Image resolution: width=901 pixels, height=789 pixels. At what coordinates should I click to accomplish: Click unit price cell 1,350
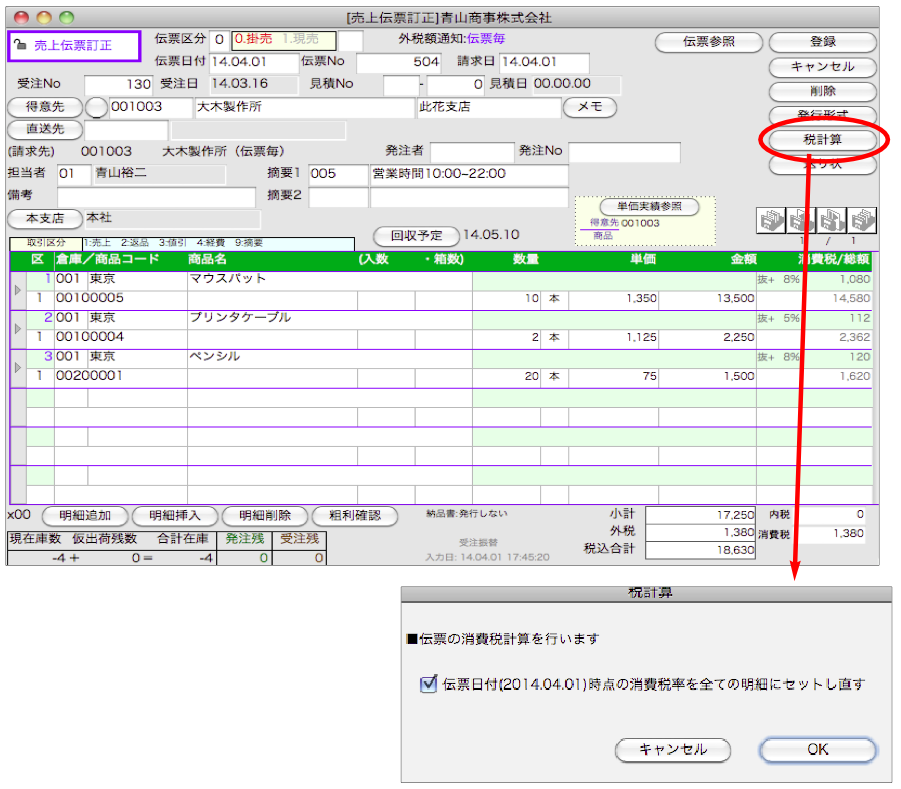(613, 298)
